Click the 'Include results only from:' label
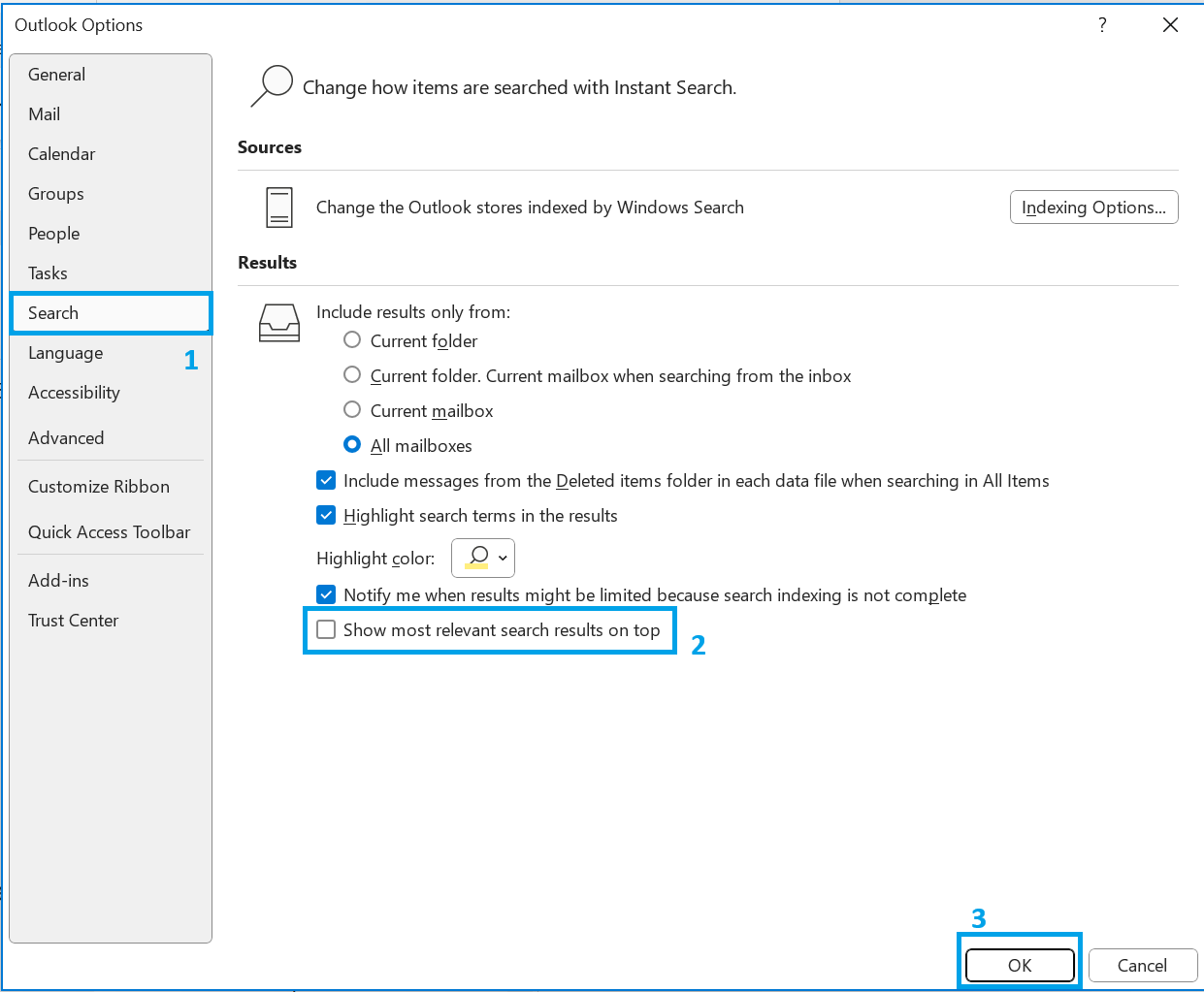Screen dimensions: 1204x992 tap(413, 312)
